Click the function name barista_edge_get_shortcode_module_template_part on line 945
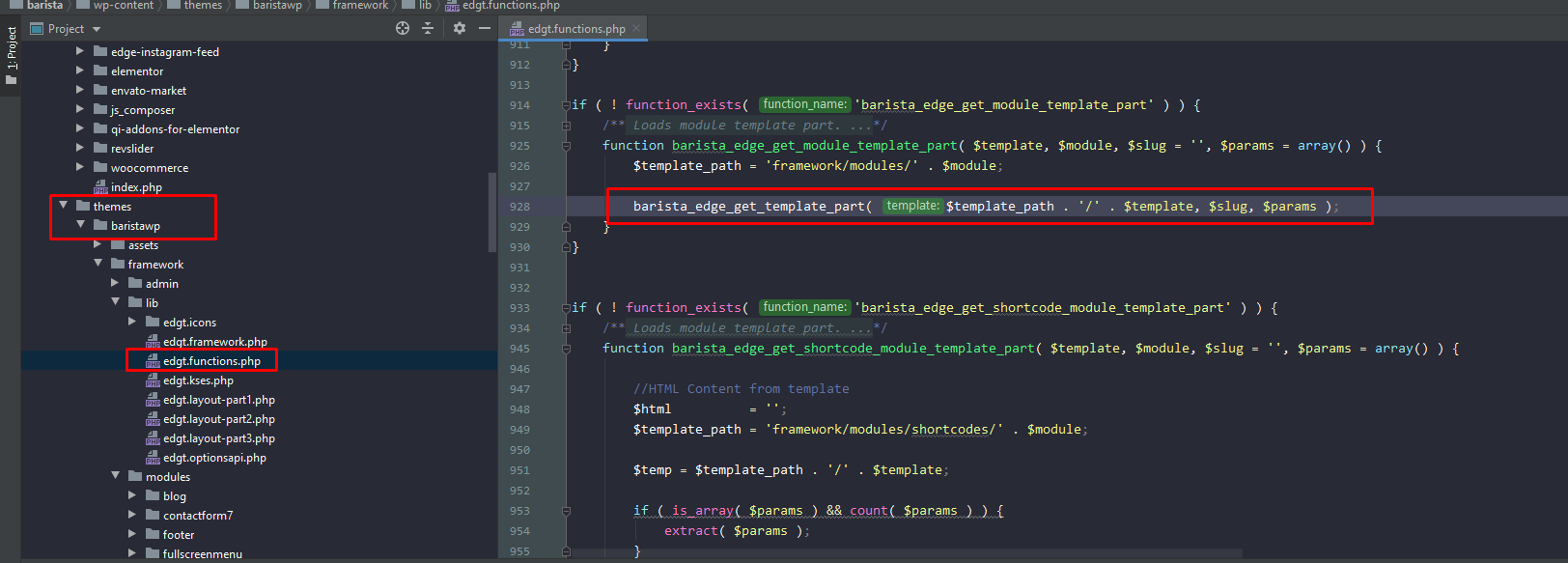The height and width of the screenshot is (563, 1568). click(x=853, y=349)
